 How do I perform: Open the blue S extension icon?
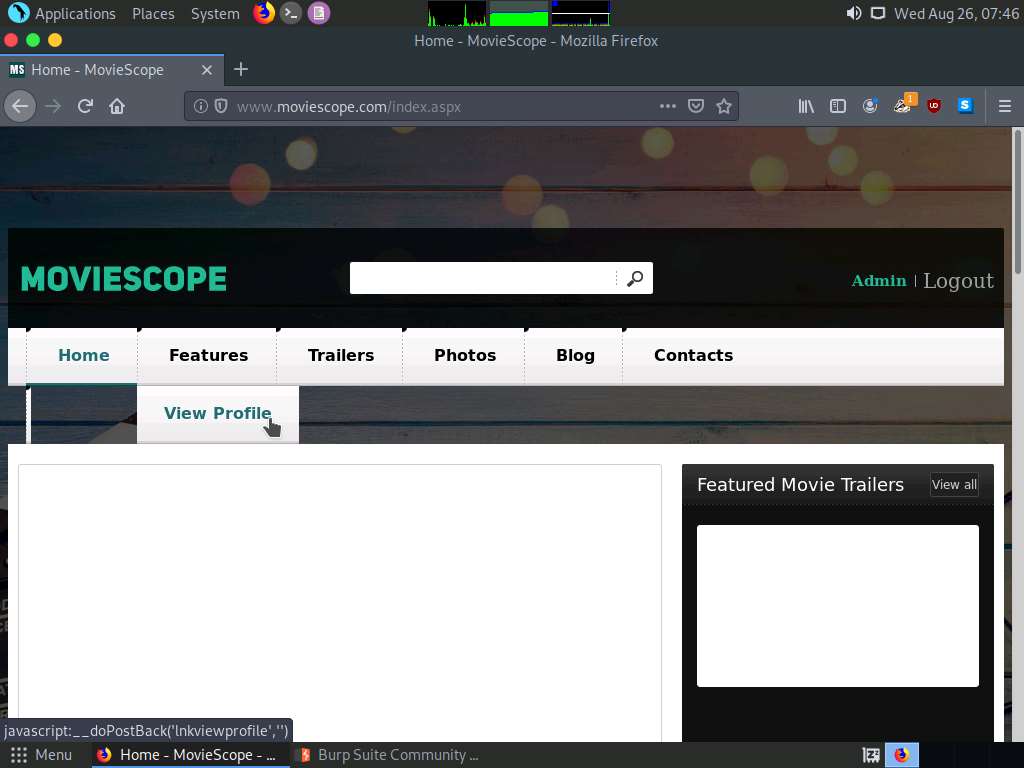point(965,106)
